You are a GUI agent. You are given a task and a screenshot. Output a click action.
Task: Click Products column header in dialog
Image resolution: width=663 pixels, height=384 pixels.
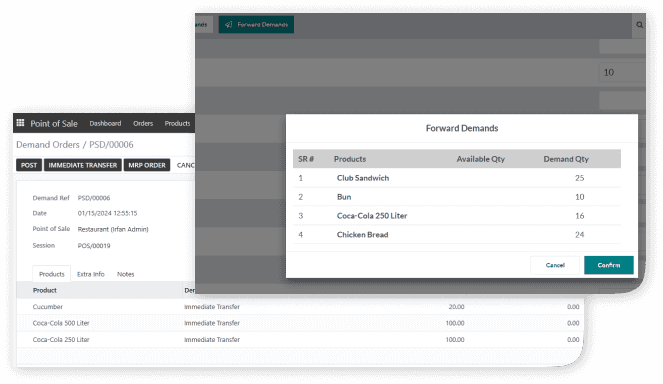pos(350,159)
